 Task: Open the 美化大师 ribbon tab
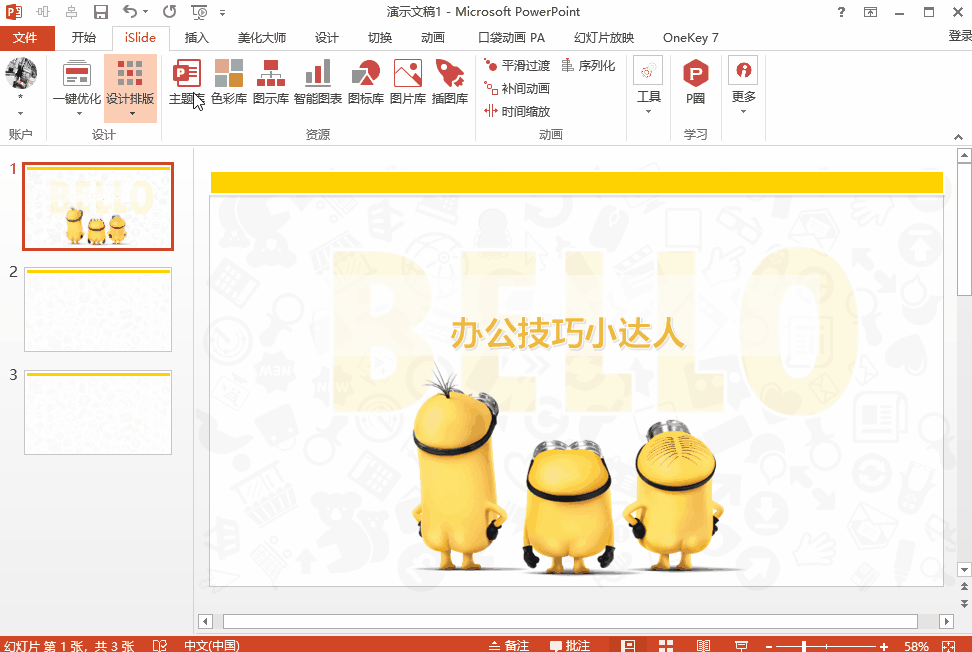pos(262,38)
